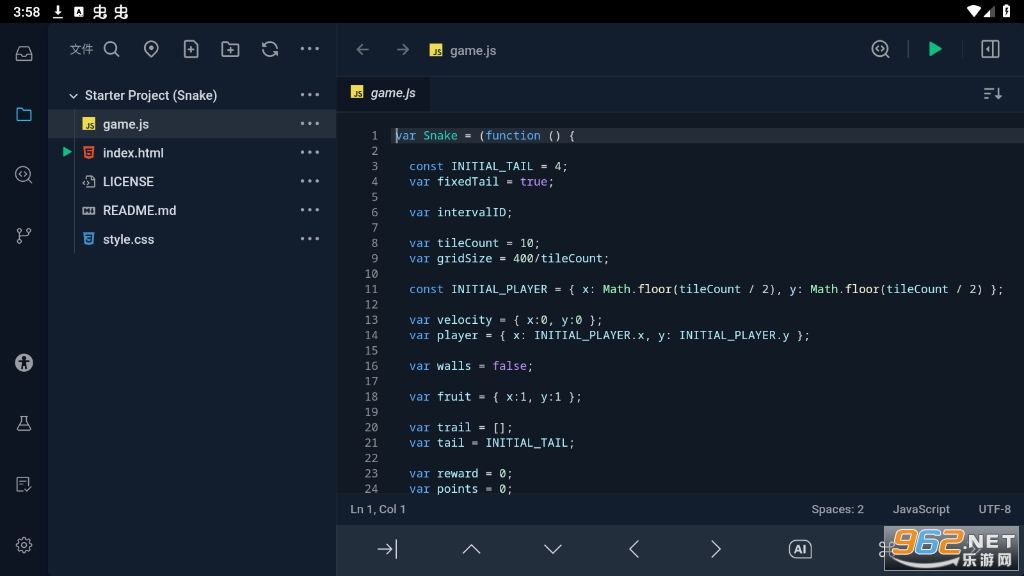The height and width of the screenshot is (576, 1024).
Task: Change Spaces: 2 indentation setting
Action: pyautogui.click(x=837, y=509)
